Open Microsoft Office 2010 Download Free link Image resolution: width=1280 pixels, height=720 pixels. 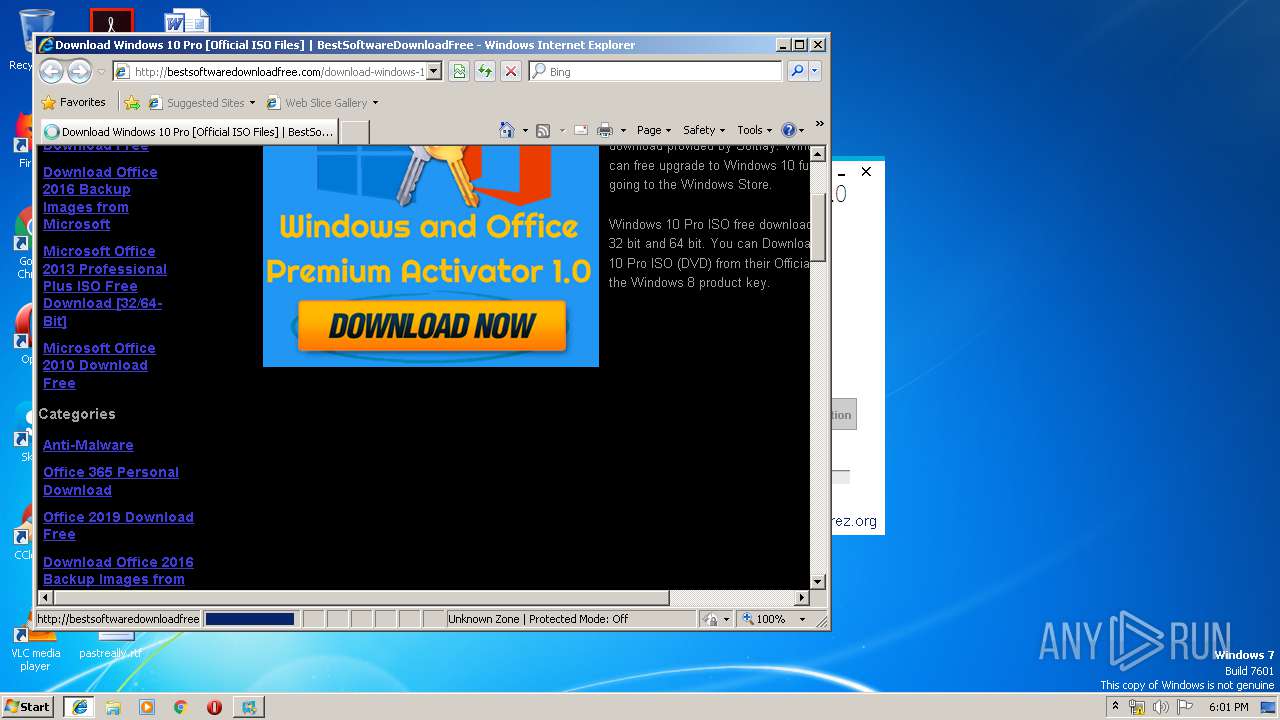[99, 365]
